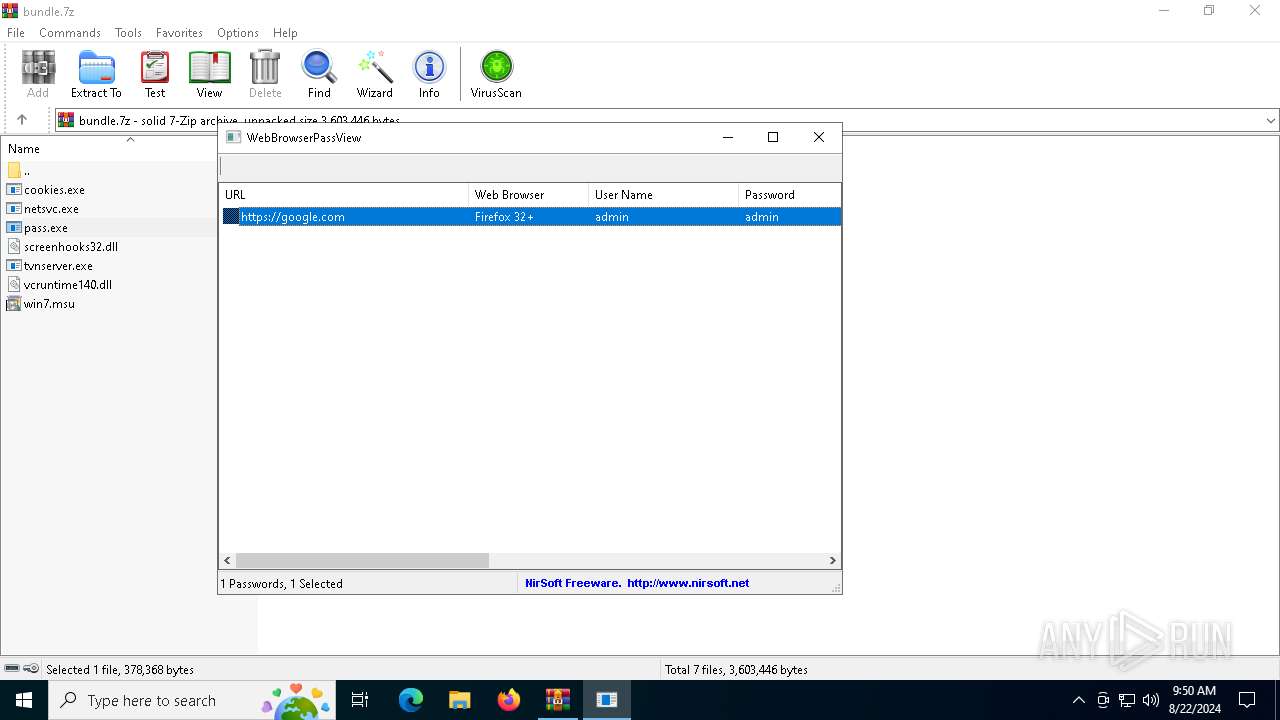Open the Options menu
The height and width of the screenshot is (720, 1280).
[x=238, y=33]
